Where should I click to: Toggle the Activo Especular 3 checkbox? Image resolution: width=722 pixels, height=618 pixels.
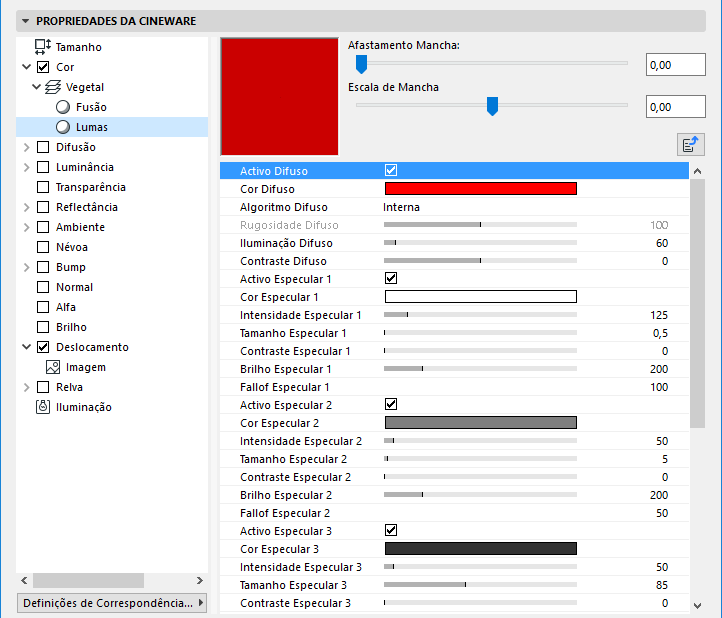pyautogui.click(x=391, y=530)
